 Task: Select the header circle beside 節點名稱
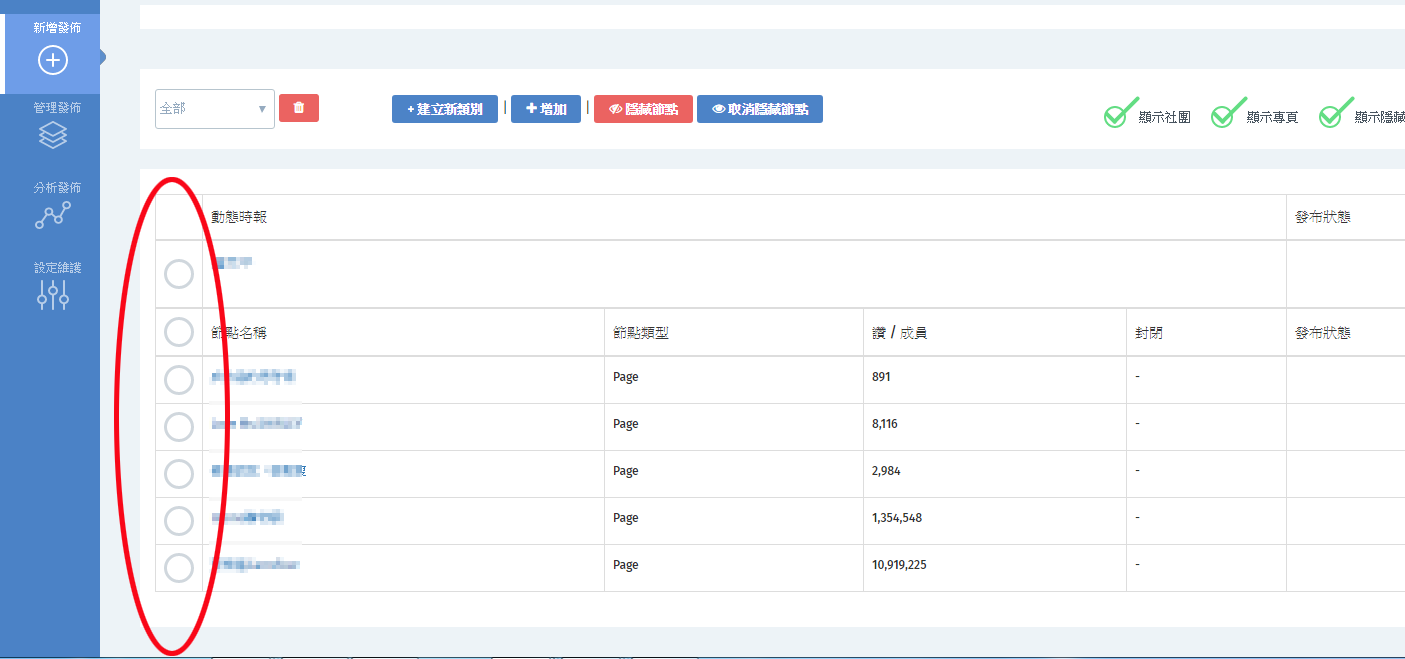coord(179,332)
